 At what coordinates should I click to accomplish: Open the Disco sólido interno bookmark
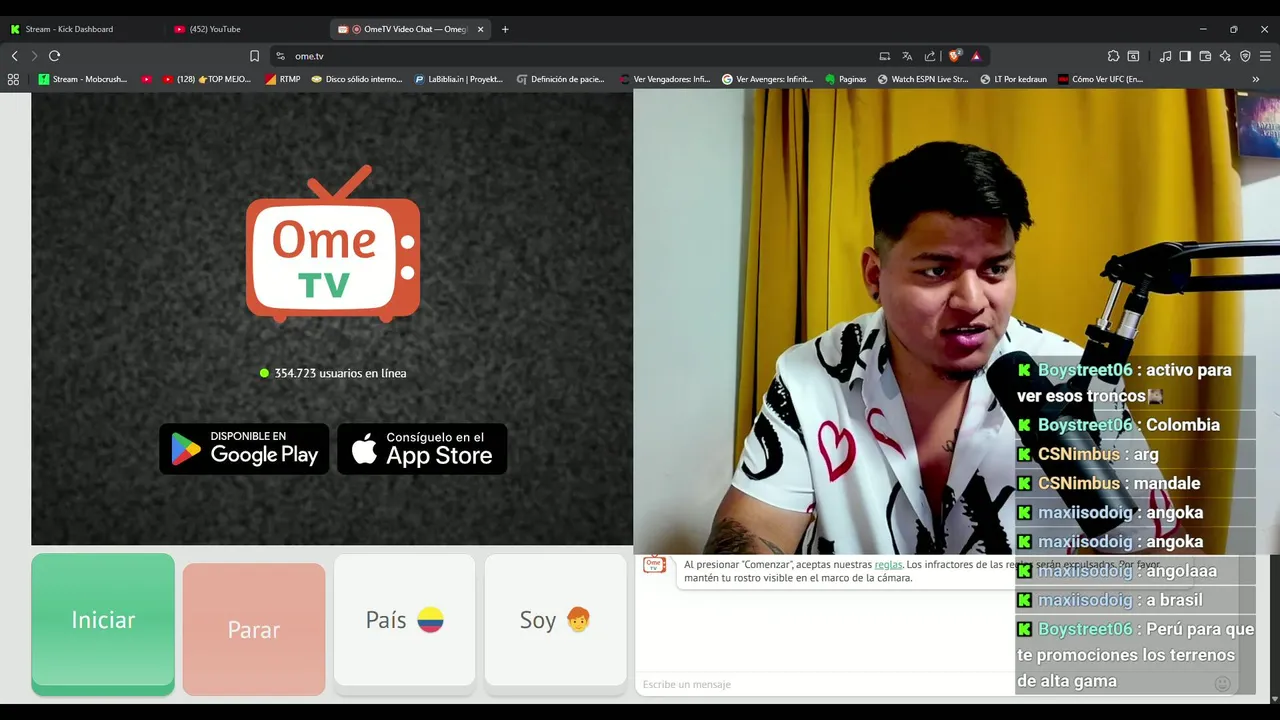coord(357,79)
